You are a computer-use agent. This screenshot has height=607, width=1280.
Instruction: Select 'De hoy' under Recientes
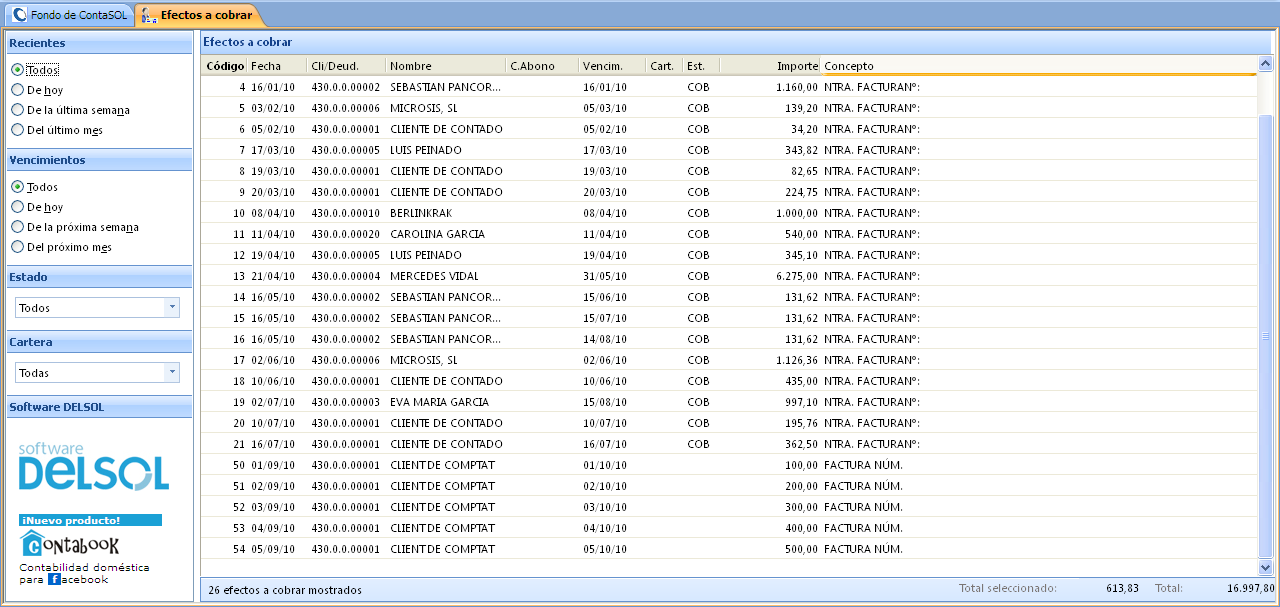17,90
